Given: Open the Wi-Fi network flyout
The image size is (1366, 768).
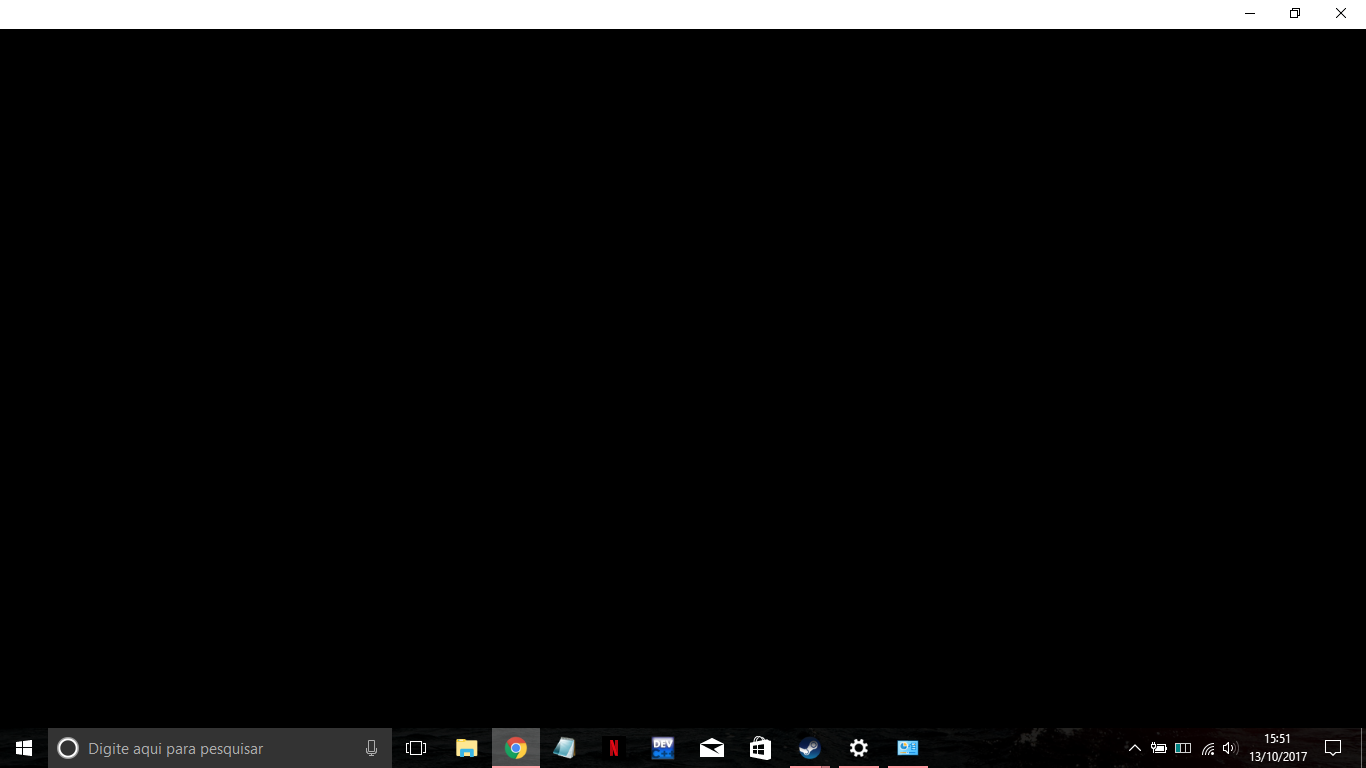Looking at the screenshot, I should tap(1208, 748).
